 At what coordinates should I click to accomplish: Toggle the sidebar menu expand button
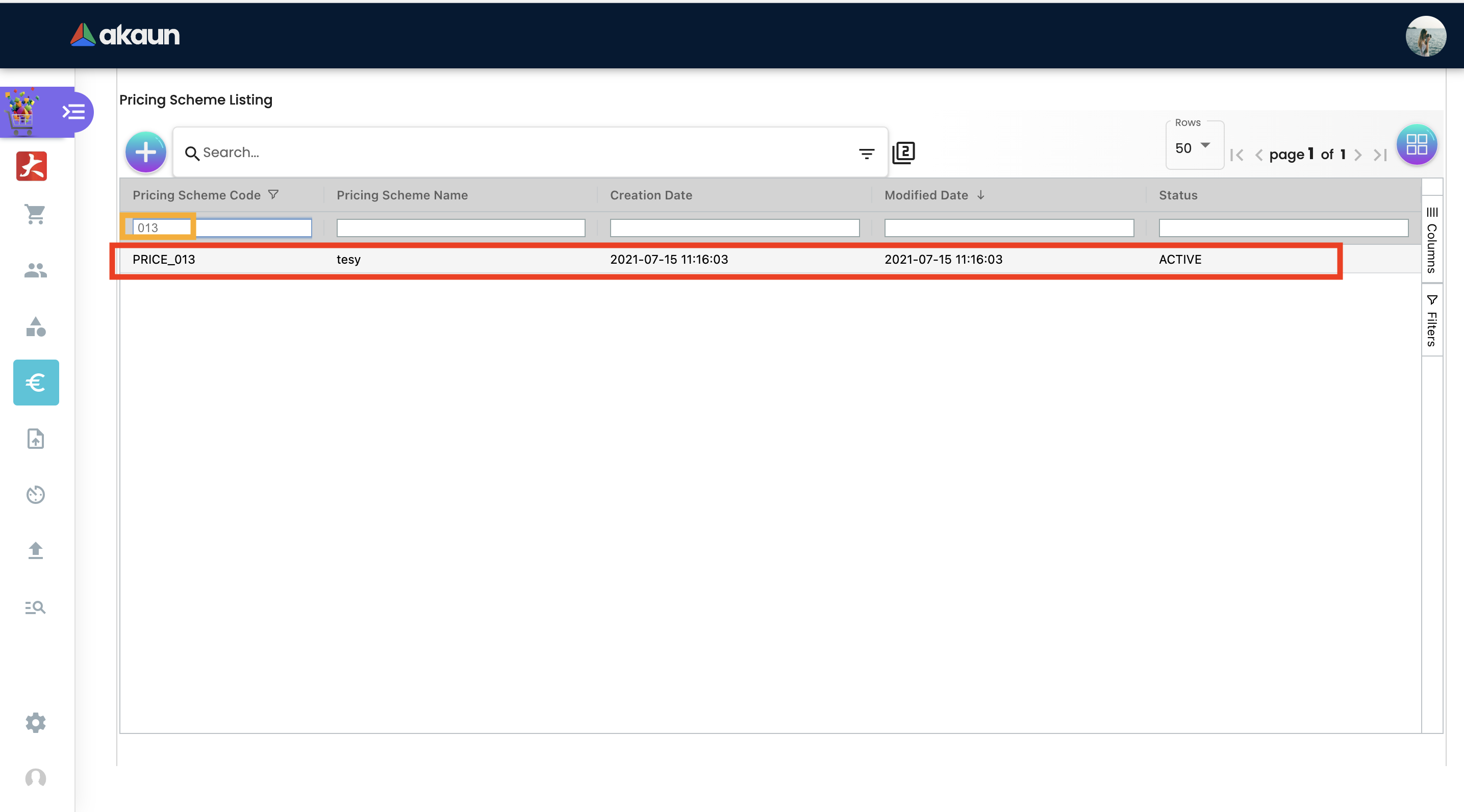74,111
